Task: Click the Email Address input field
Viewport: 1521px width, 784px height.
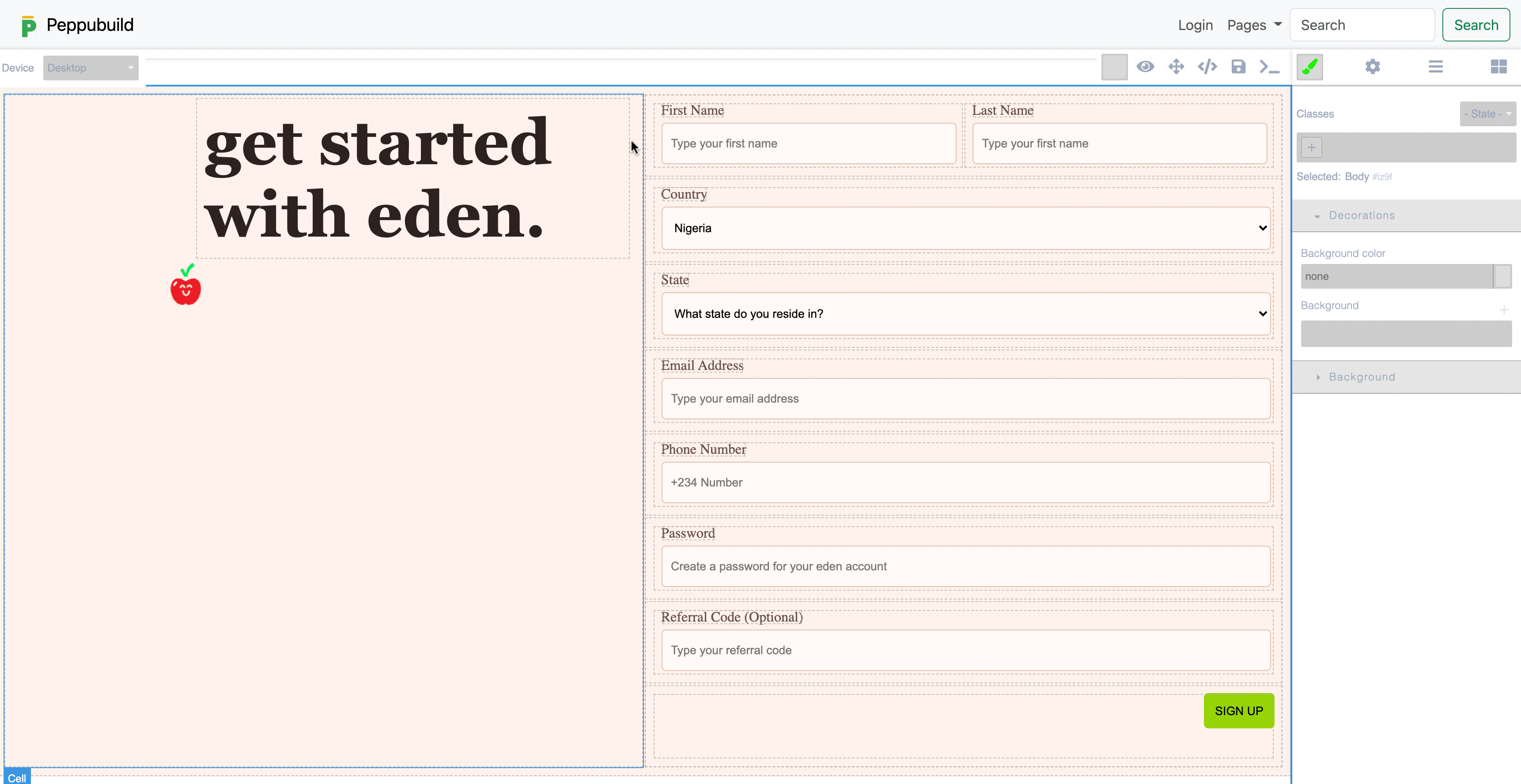Action: [x=966, y=399]
